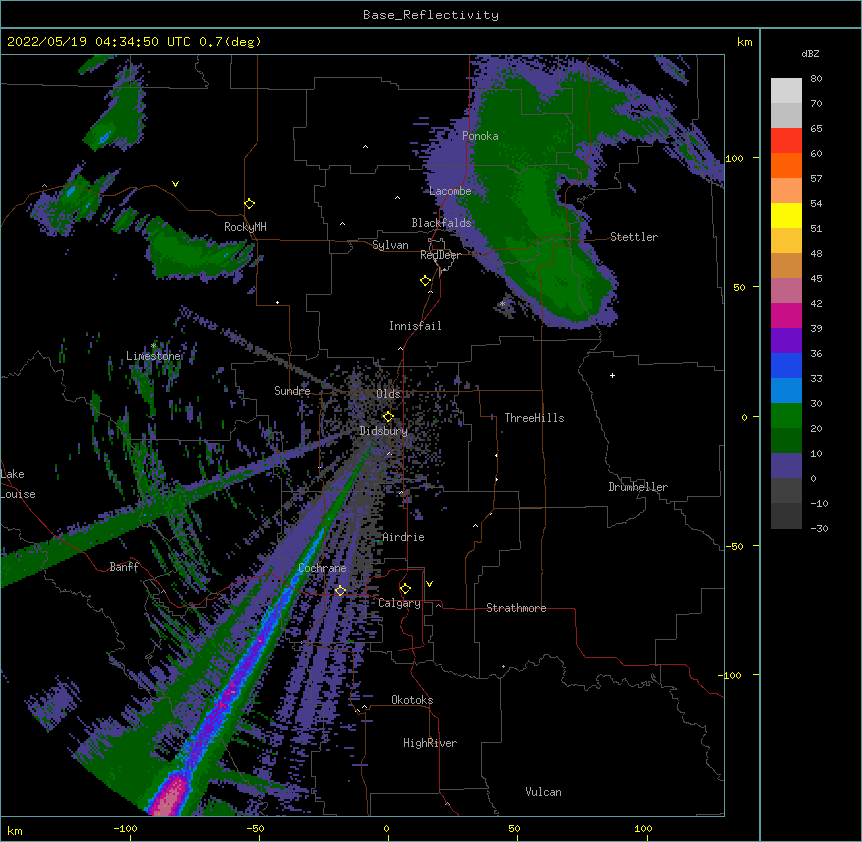Viewport: 862px width, 842px height.
Task: Click the Airdrie label
Action: pyautogui.click(x=404, y=537)
